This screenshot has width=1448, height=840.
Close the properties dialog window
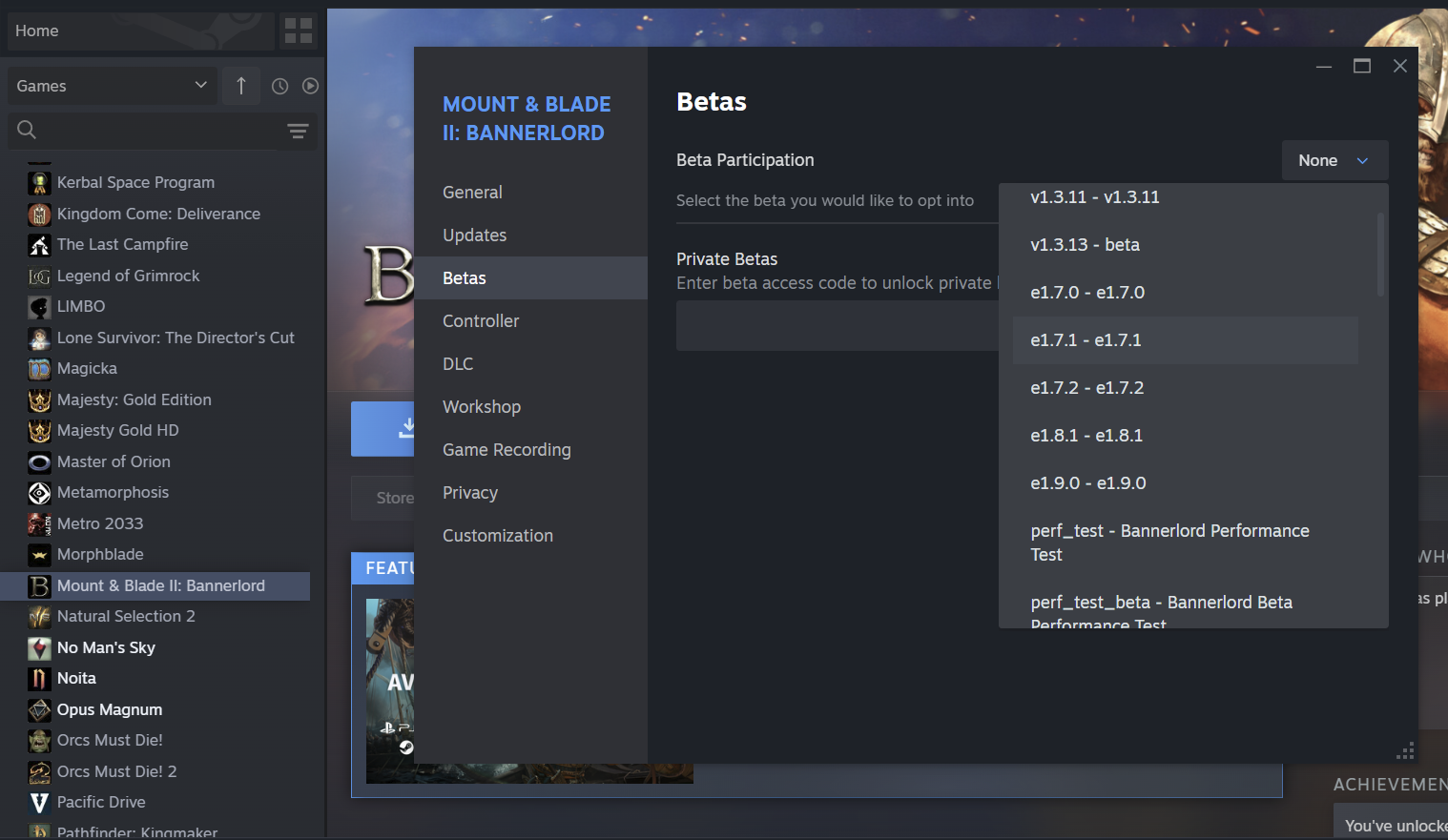(x=1400, y=66)
